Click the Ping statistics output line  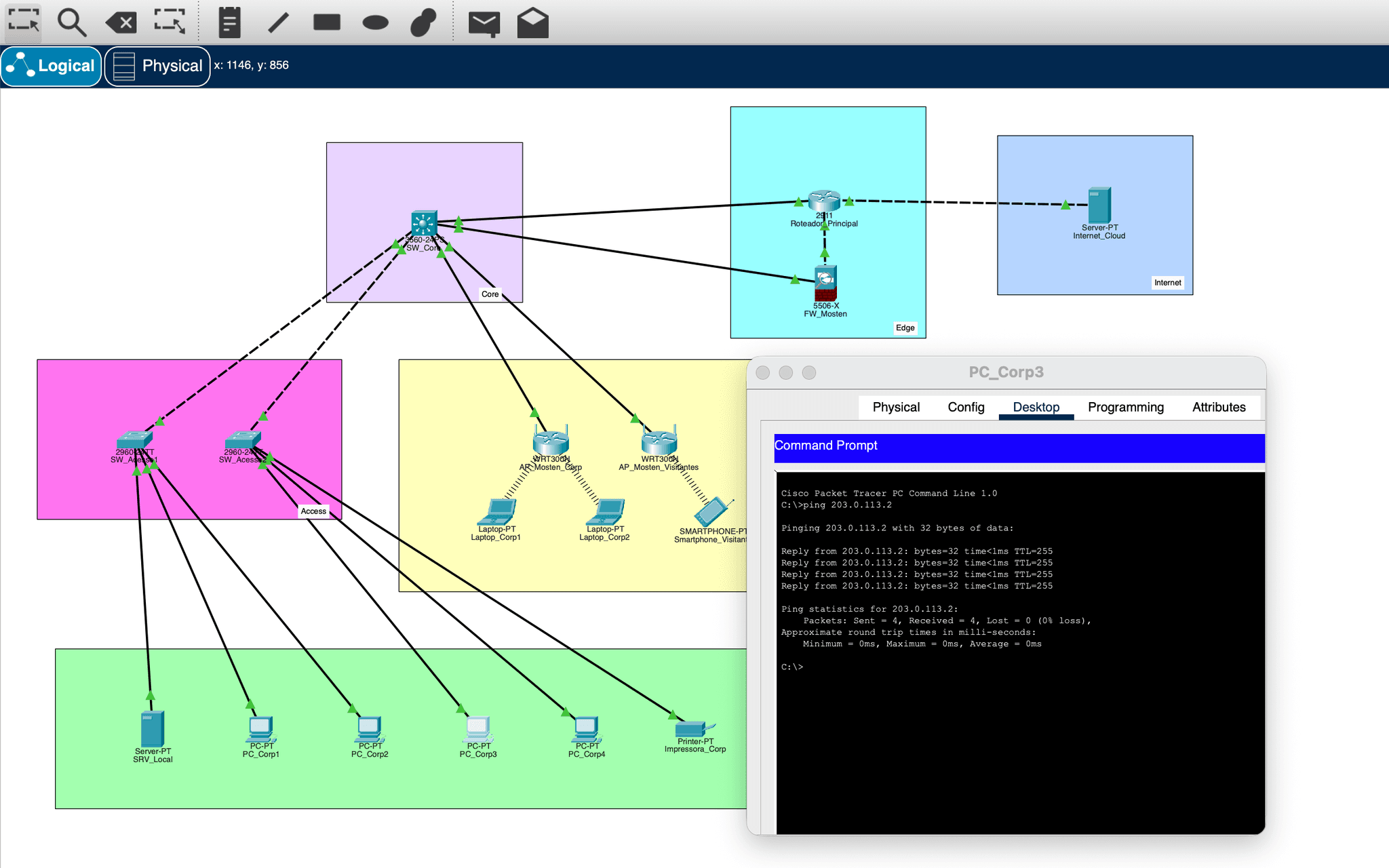click(x=869, y=610)
